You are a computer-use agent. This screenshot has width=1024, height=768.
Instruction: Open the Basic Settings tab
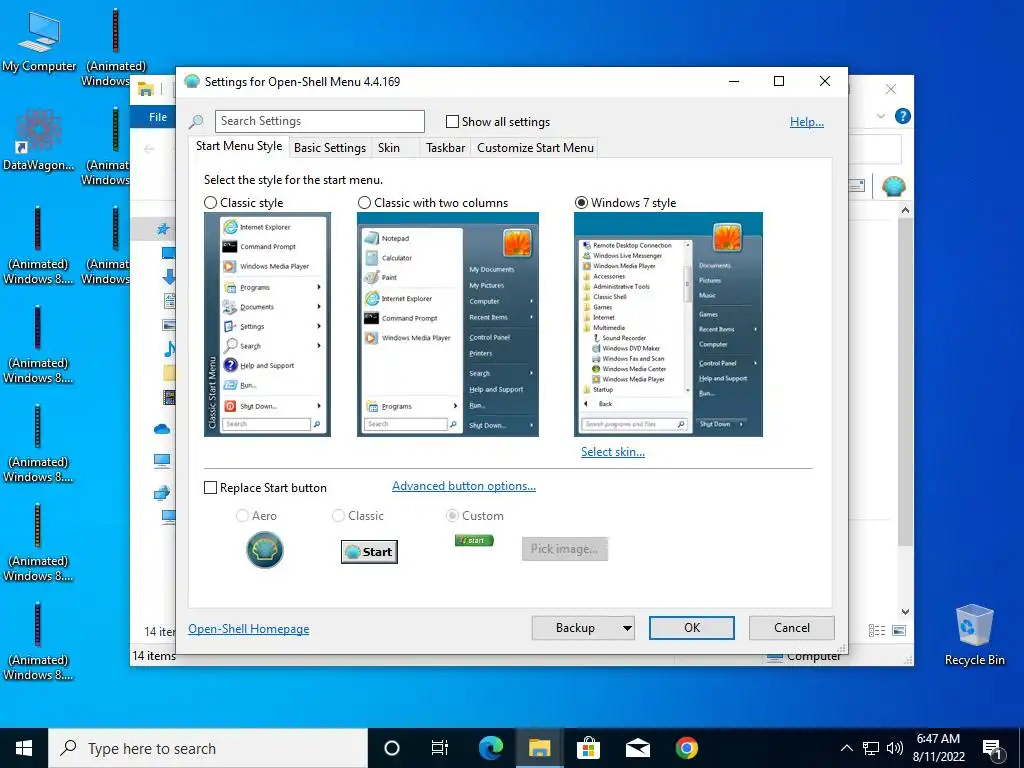[x=330, y=148]
